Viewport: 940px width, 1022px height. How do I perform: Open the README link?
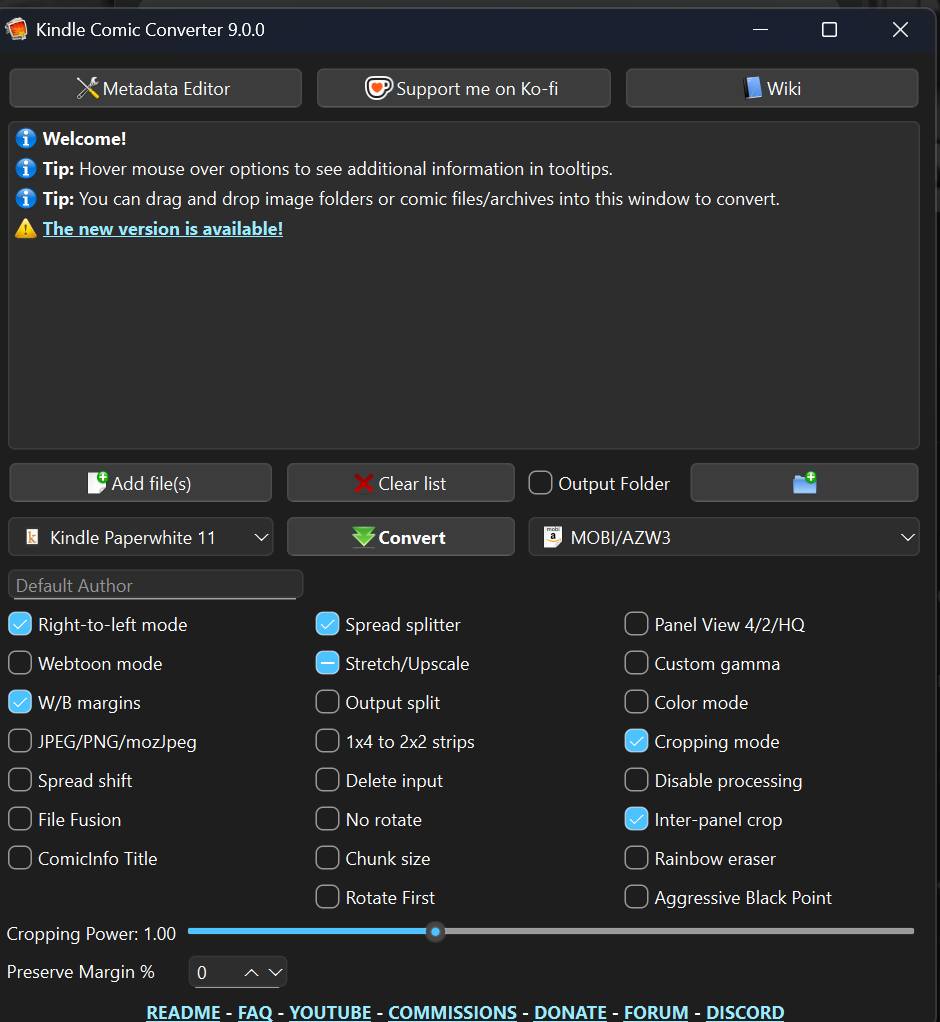183,1012
